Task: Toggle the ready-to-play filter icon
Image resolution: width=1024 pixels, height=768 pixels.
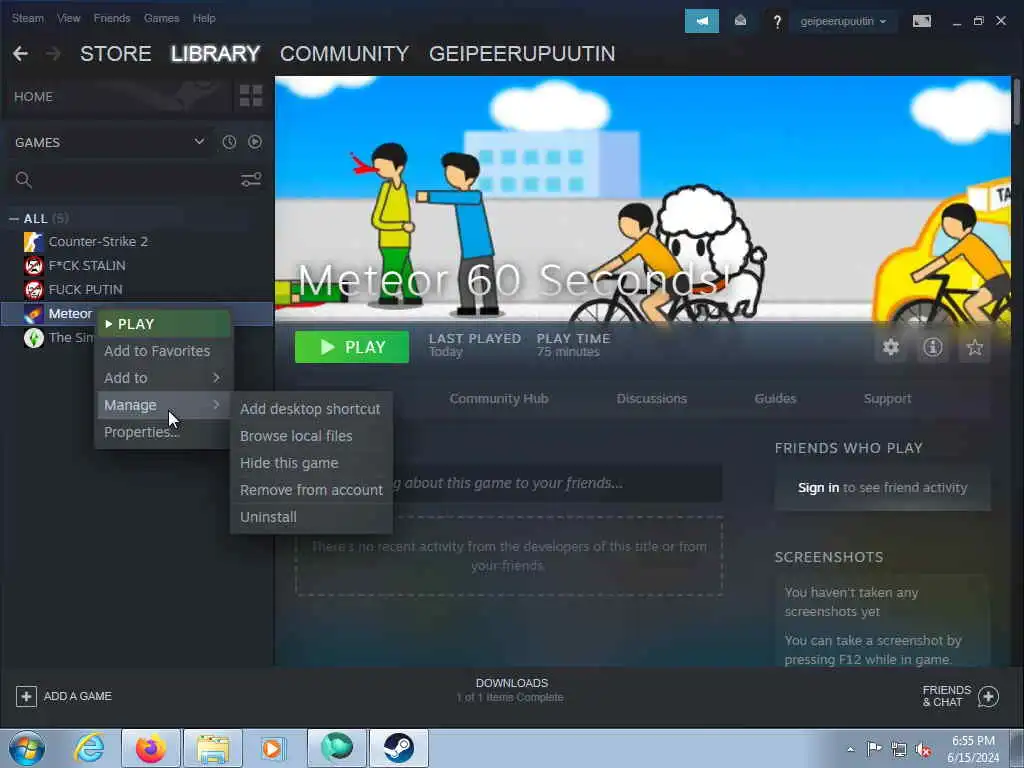Action: pyautogui.click(x=255, y=142)
